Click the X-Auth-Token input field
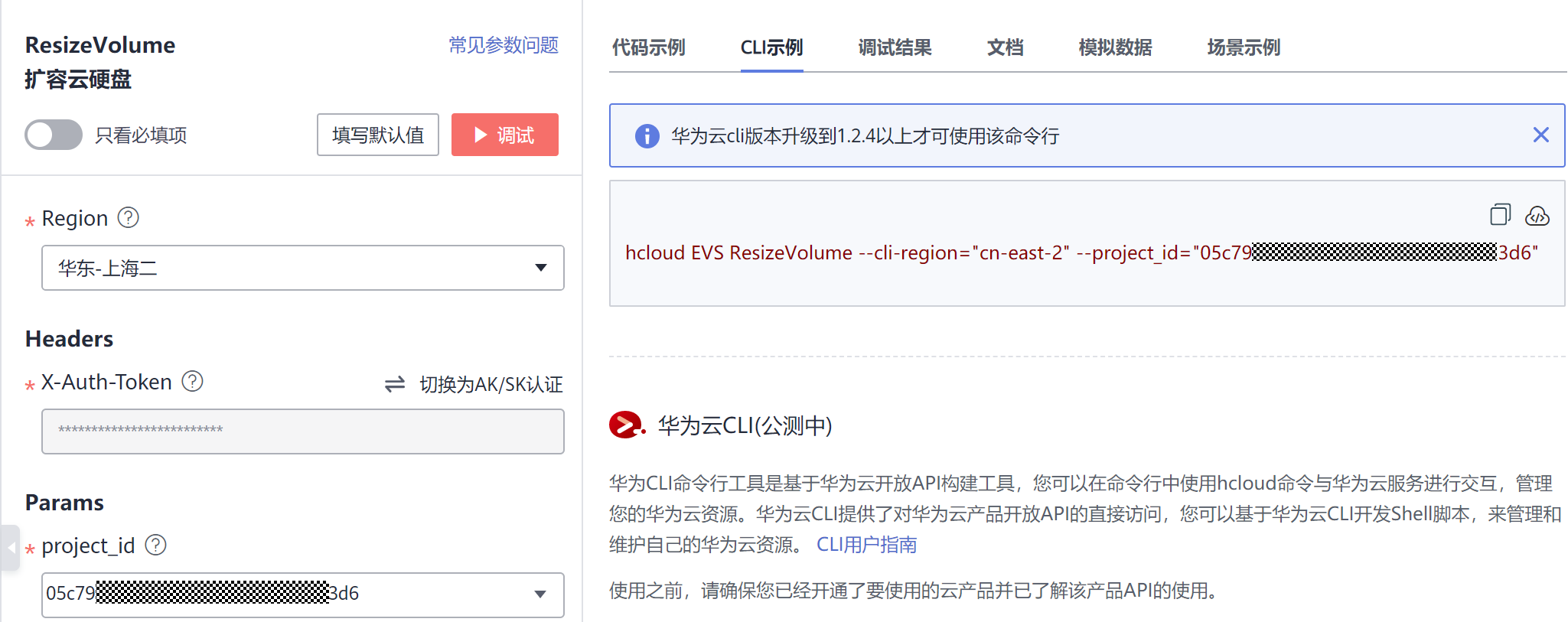Screen dimensions: 1568x622 pyautogui.click(x=303, y=431)
